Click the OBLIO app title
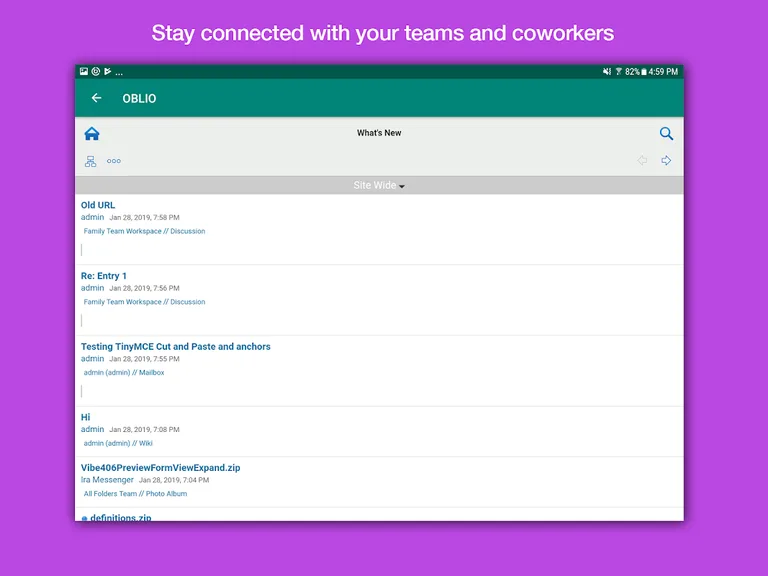Viewport: 768px width, 576px height. (139, 98)
